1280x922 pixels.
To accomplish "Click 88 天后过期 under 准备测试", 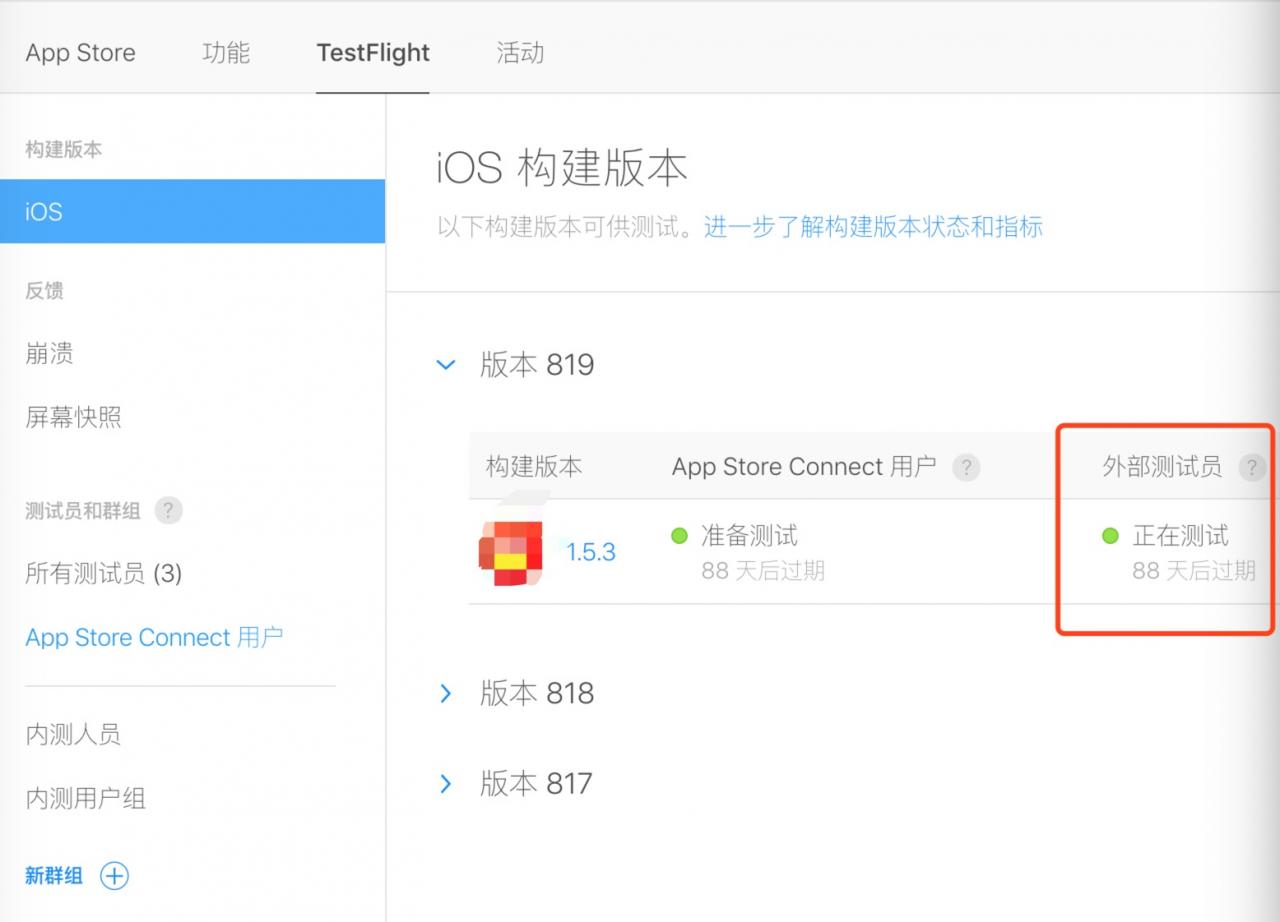I will point(763,571).
